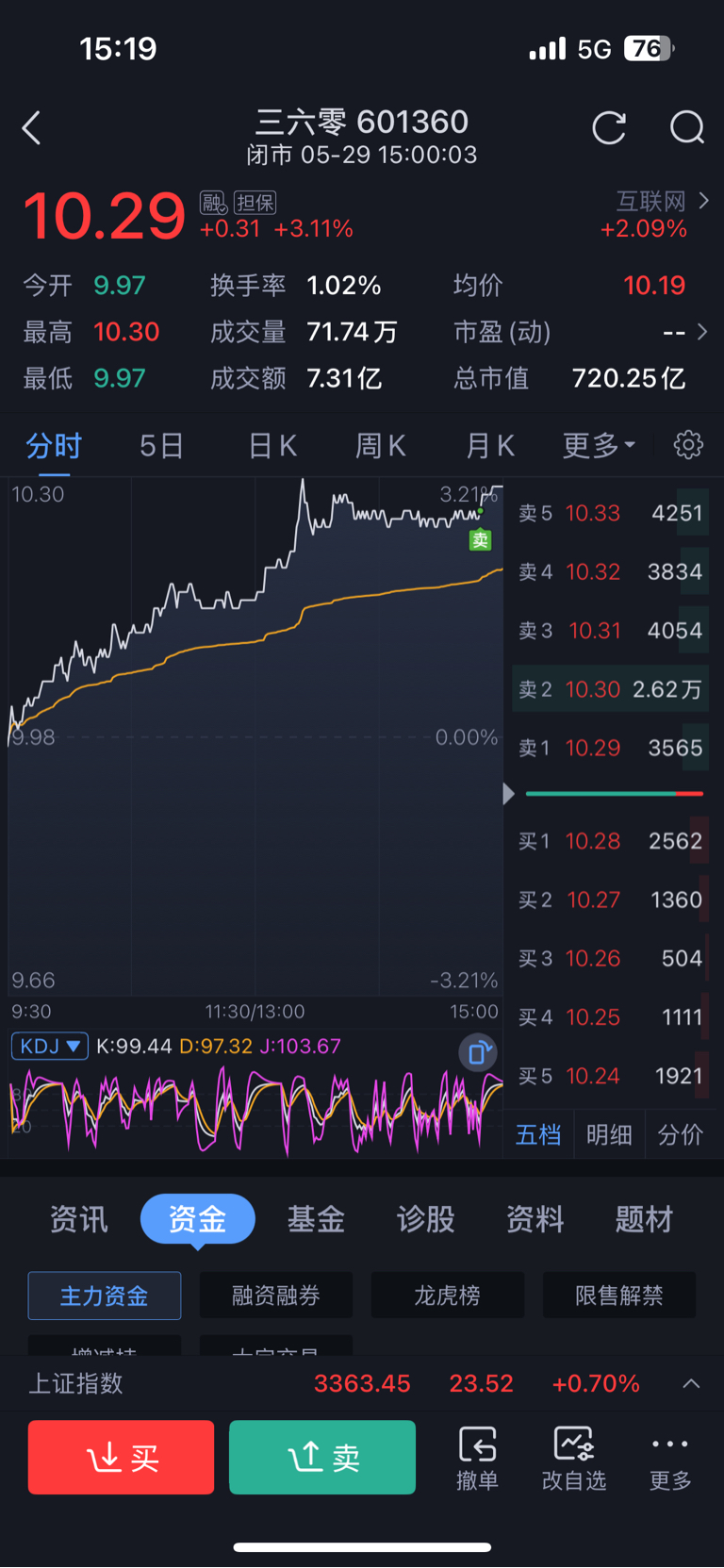Image resolution: width=724 pixels, height=1568 pixels.
Task: Tap the green 卖 marker on chart
Action: (x=481, y=540)
